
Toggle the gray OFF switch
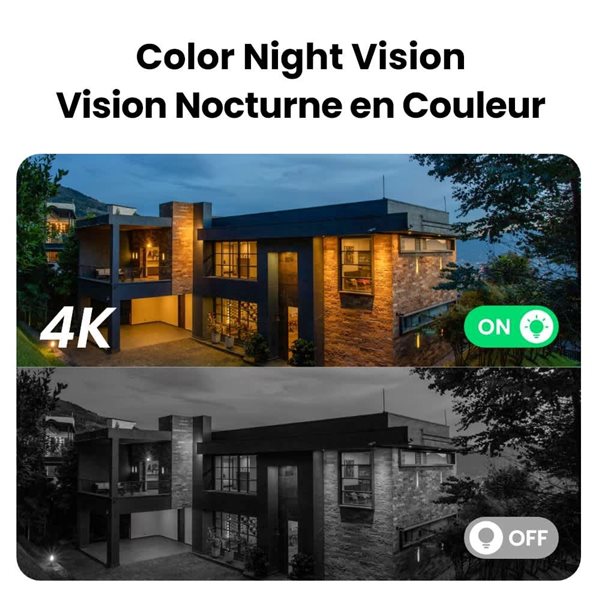pos(511,538)
